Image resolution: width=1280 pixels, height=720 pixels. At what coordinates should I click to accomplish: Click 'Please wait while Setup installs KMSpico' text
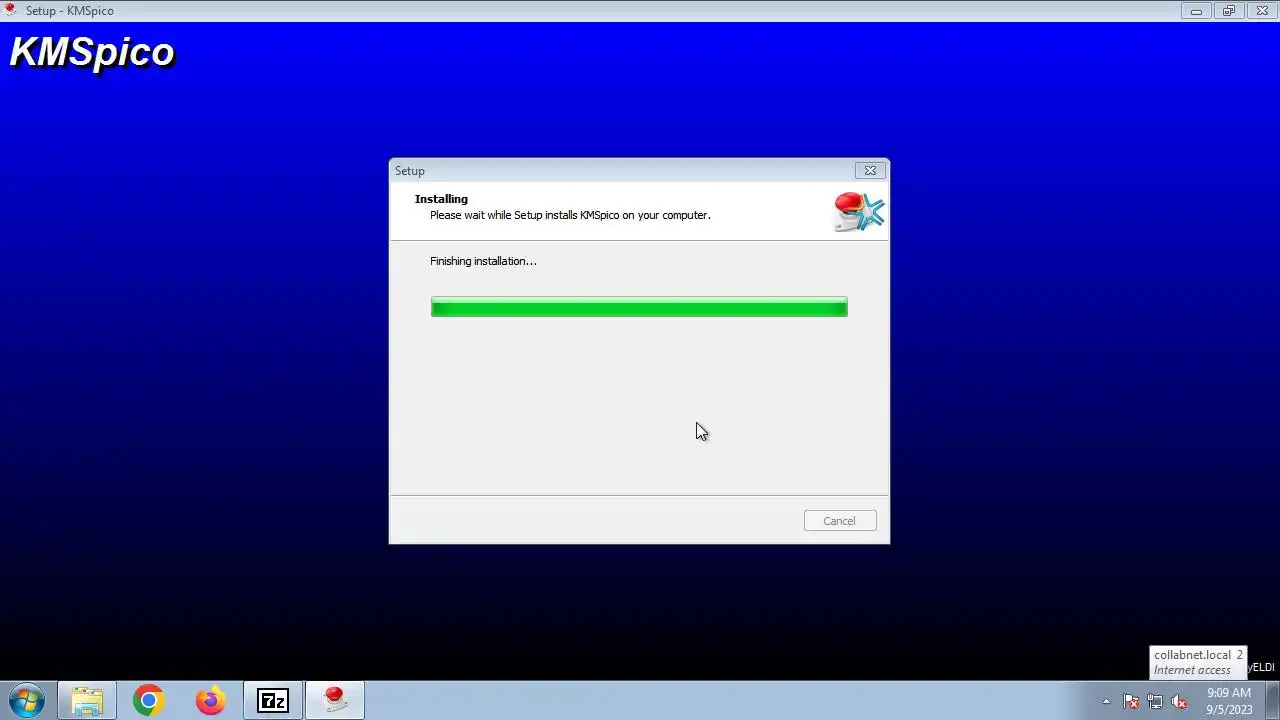pos(570,215)
